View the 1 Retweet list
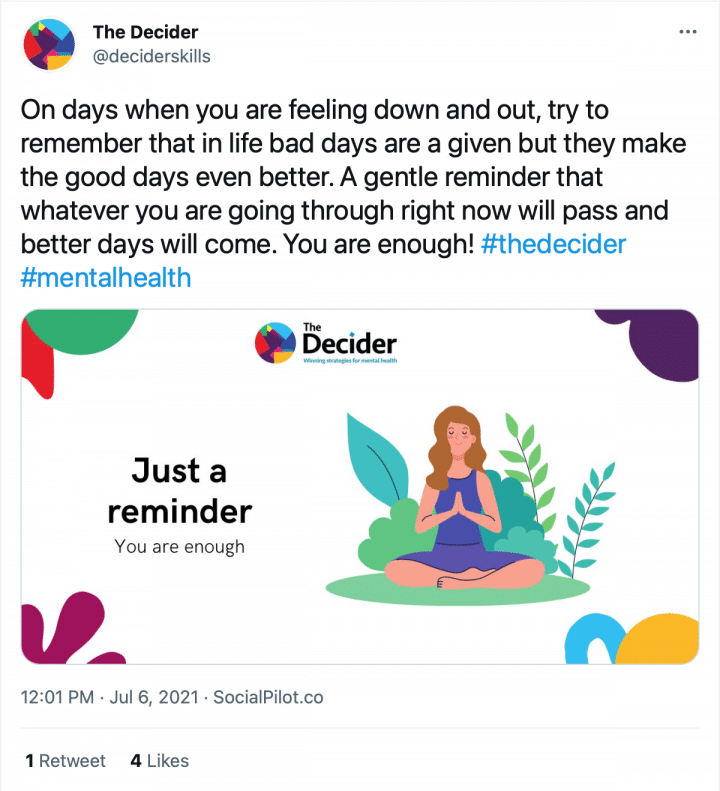This screenshot has height=791, width=720. point(65,761)
